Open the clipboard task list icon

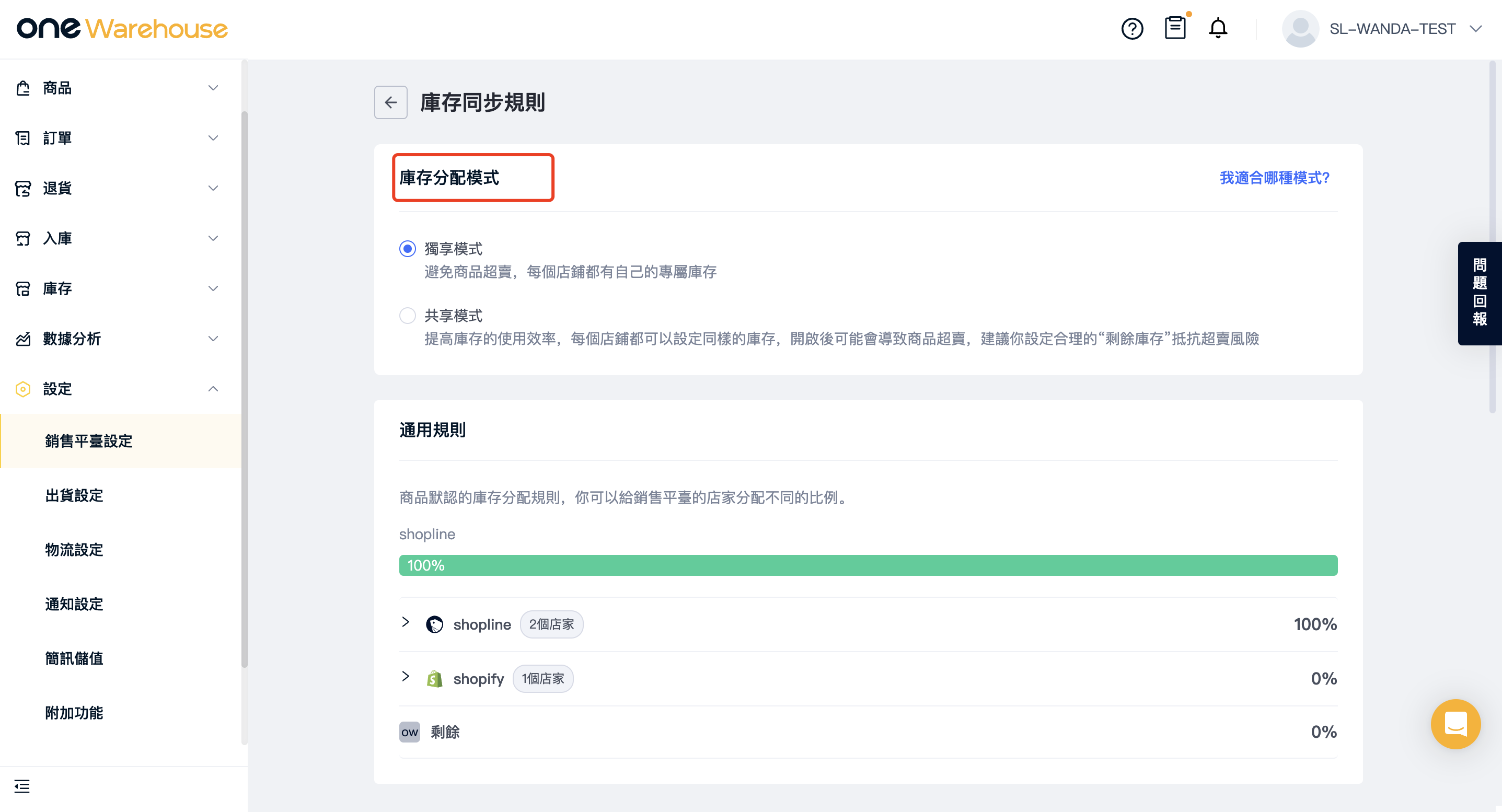click(x=1175, y=28)
